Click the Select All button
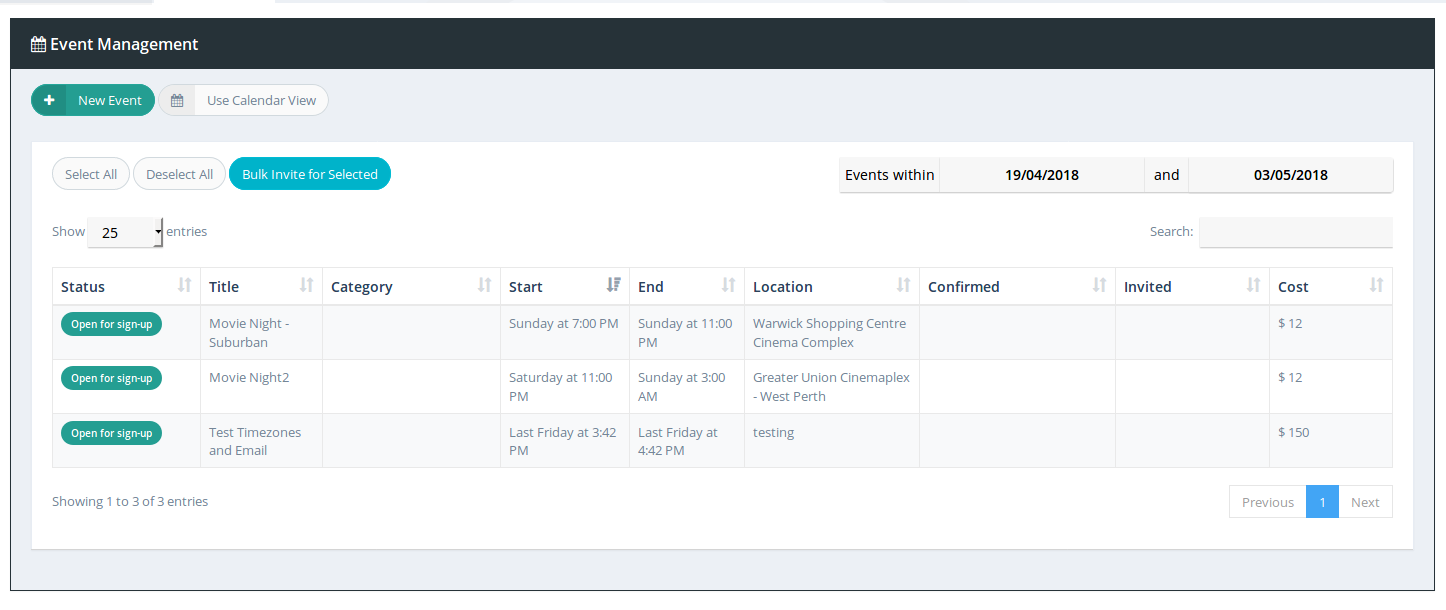 point(91,174)
